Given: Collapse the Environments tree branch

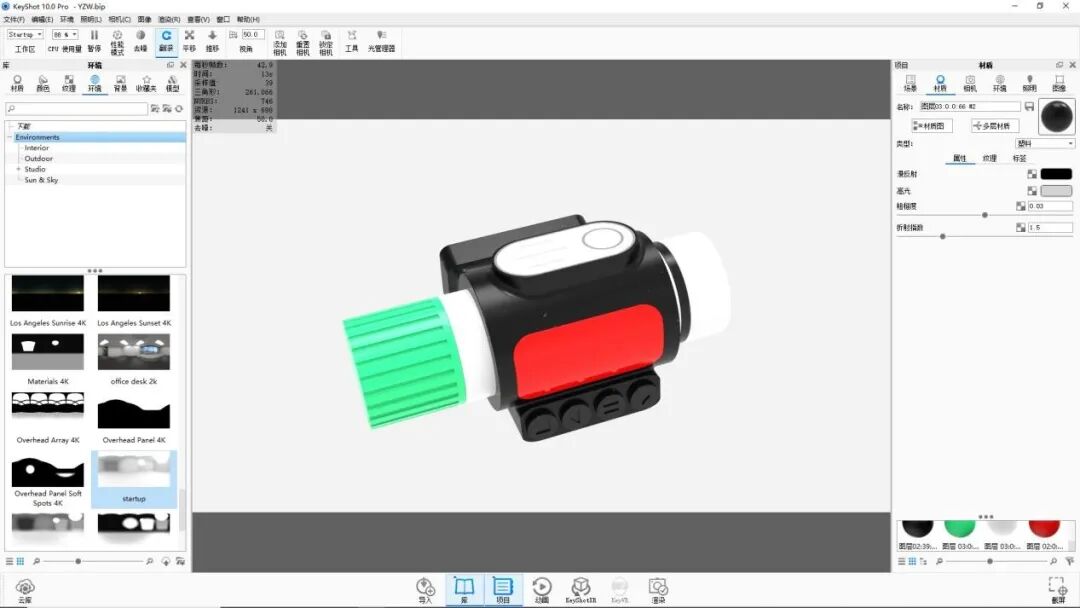Looking at the screenshot, I should pyautogui.click(x=10, y=138).
